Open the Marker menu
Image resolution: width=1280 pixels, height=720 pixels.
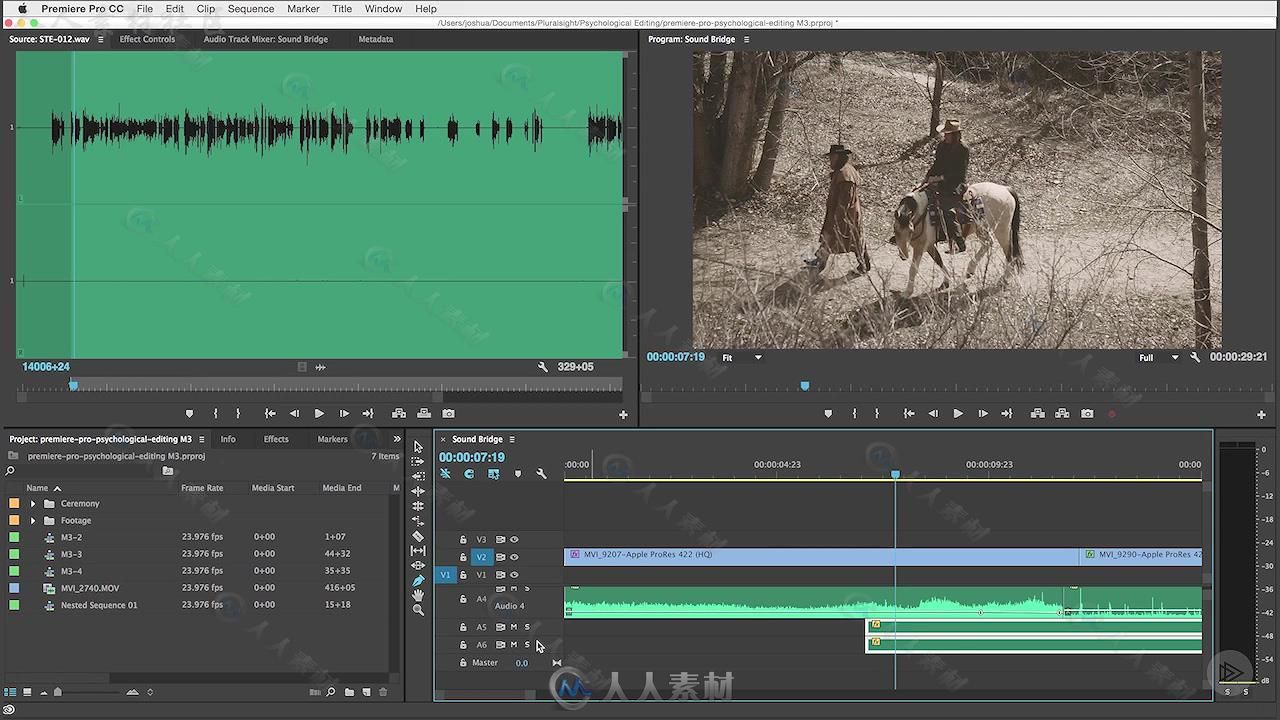pyautogui.click(x=303, y=9)
